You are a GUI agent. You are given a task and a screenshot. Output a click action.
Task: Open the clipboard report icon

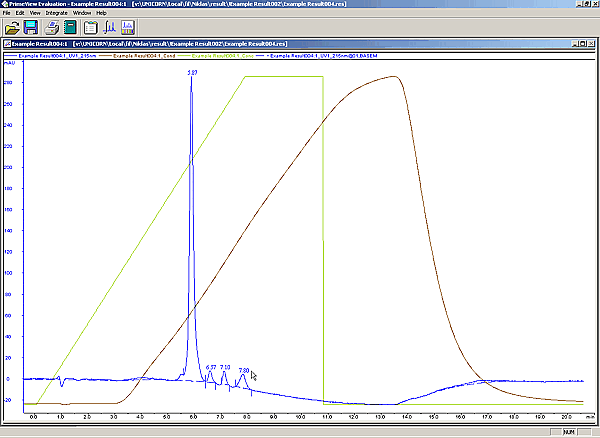[x=91, y=28]
